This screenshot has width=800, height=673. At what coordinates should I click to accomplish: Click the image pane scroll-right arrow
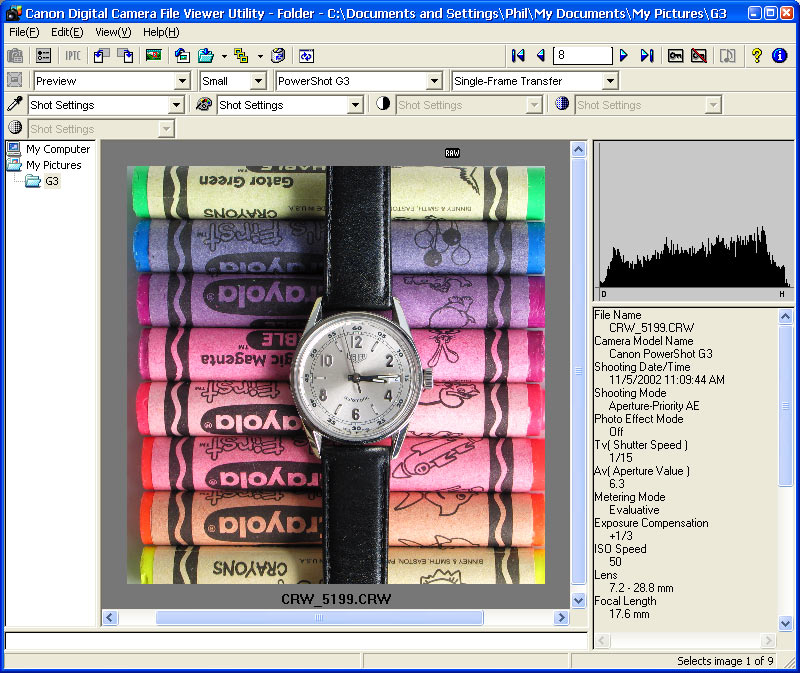click(x=561, y=618)
